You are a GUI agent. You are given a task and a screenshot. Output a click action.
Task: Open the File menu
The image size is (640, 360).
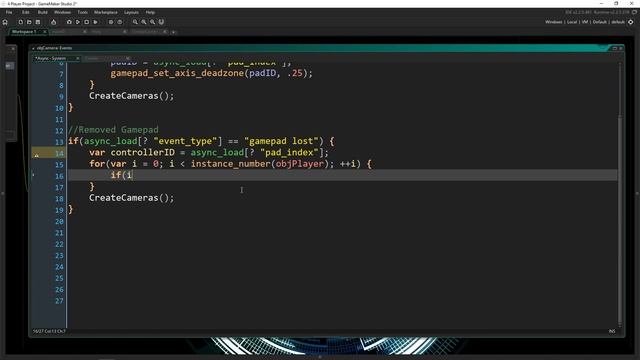(9, 12)
